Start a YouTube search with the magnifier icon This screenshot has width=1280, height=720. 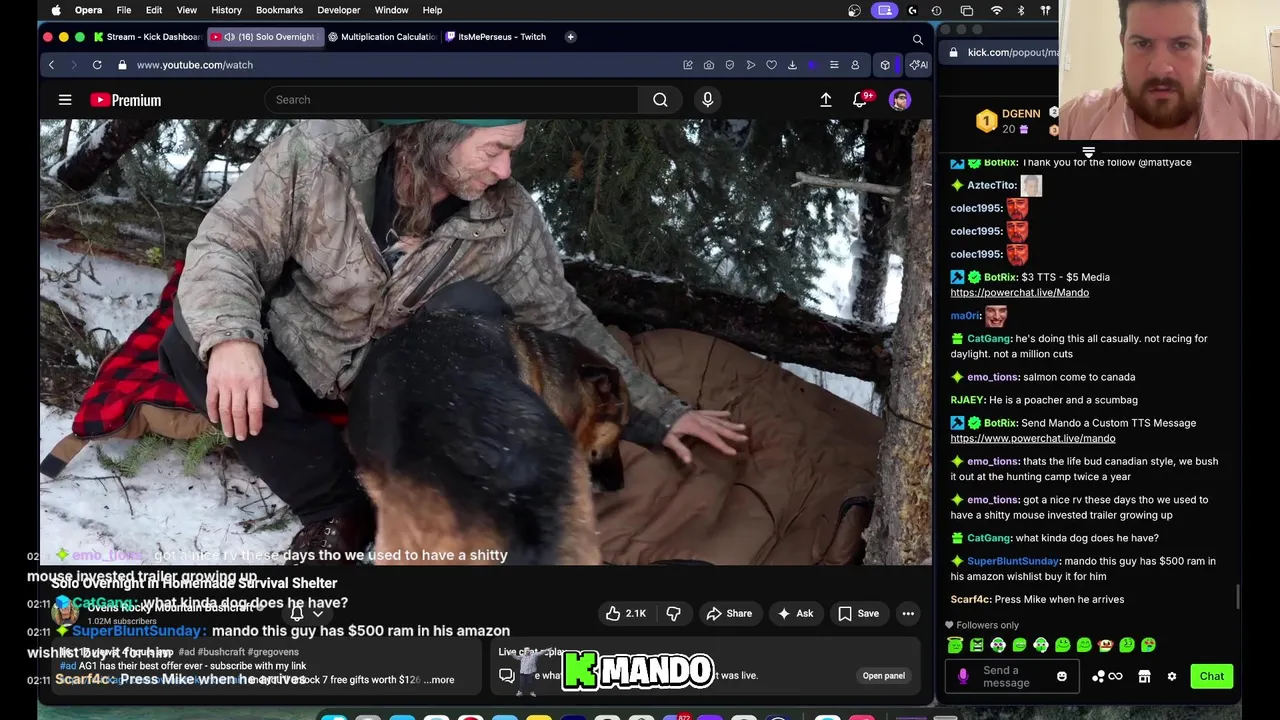(660, 100)
